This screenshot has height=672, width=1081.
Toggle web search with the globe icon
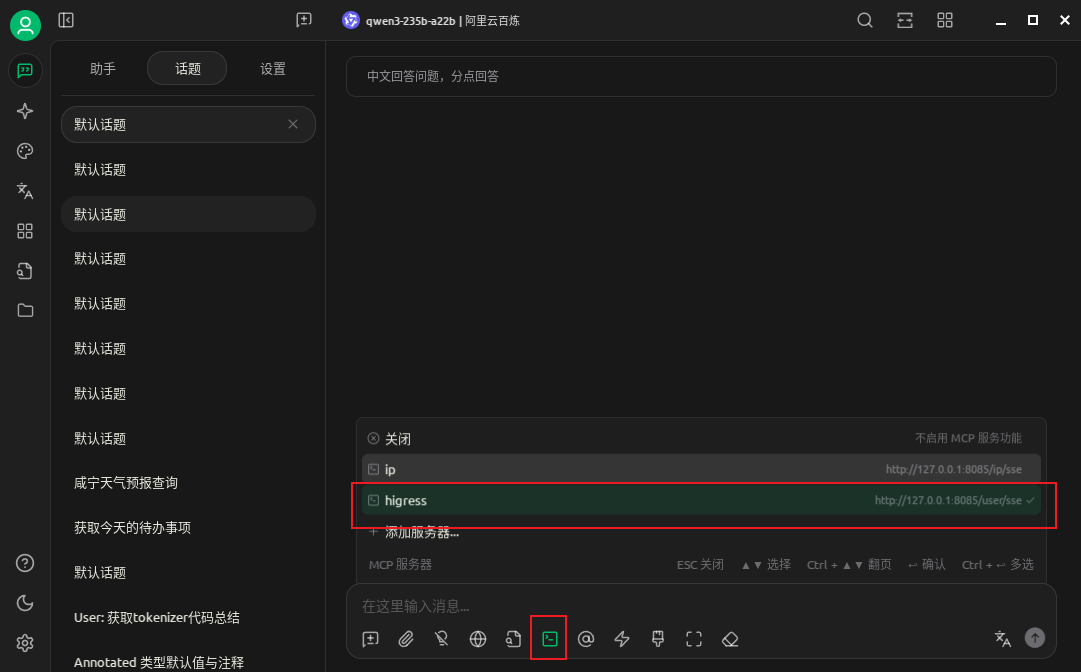[x=477, y=639]
